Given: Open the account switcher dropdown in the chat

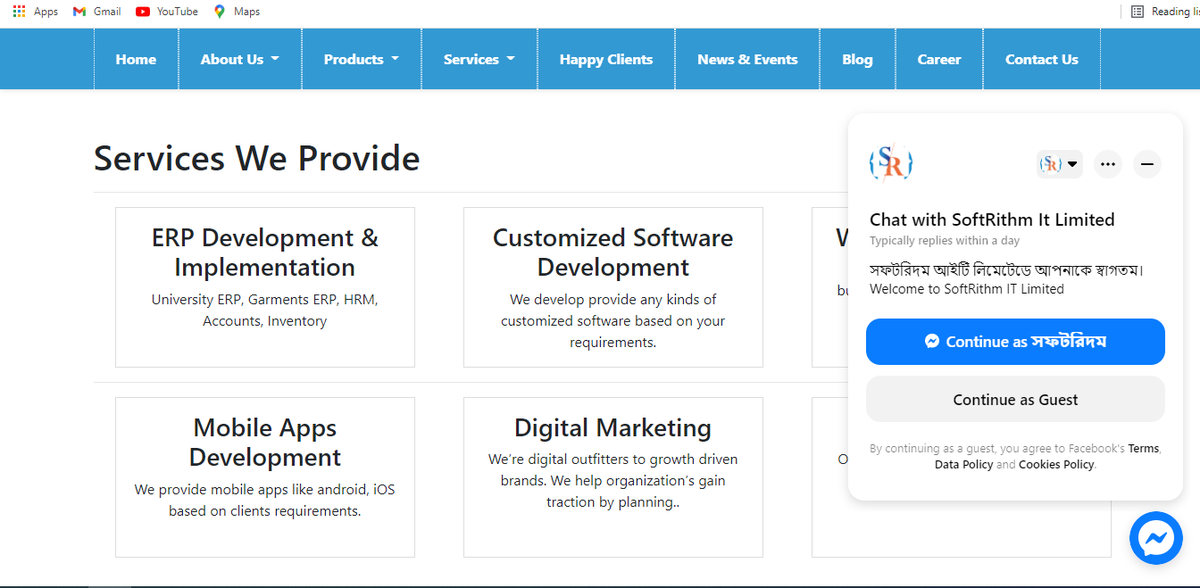Looking at the screenshot, I should 1059,164.
